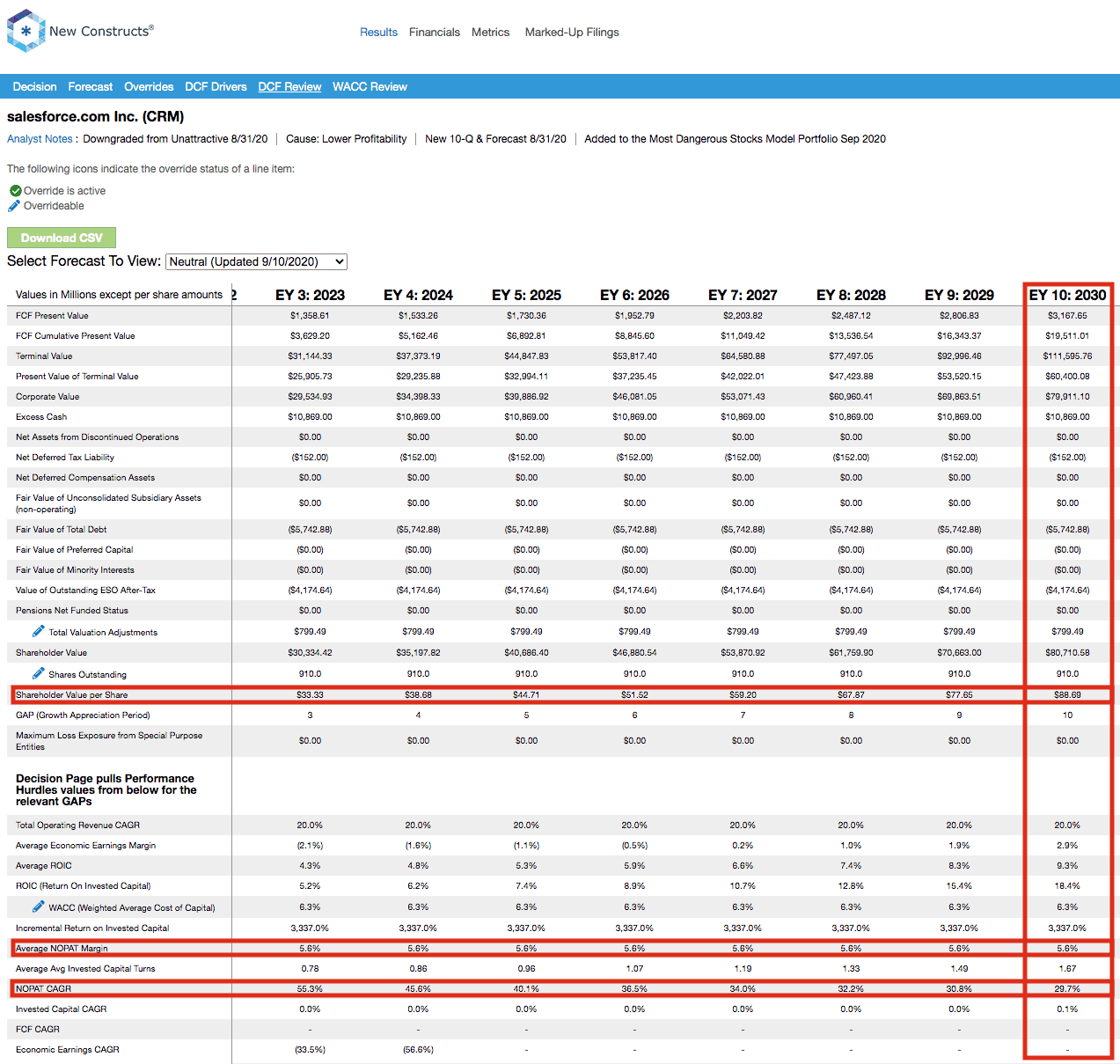Click the 'EY 7: 2027' column header
This screenshot has height=1064, width=1120.
(743, 295)
